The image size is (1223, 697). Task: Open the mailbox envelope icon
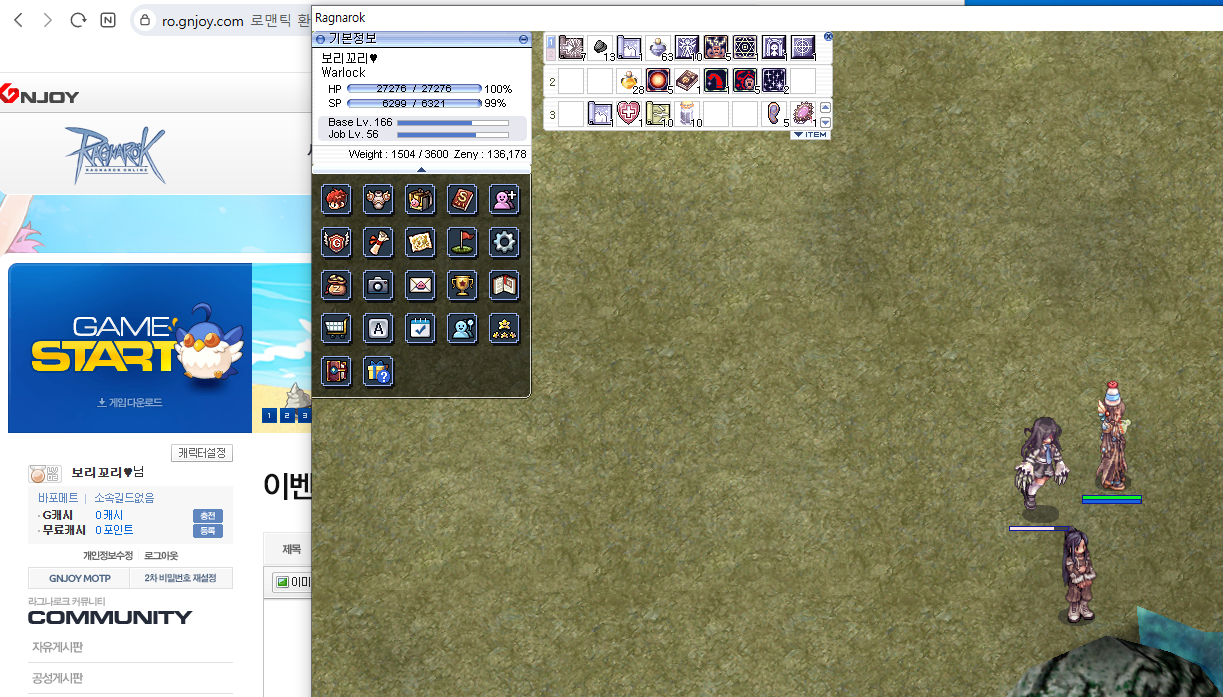coord(420,285)
